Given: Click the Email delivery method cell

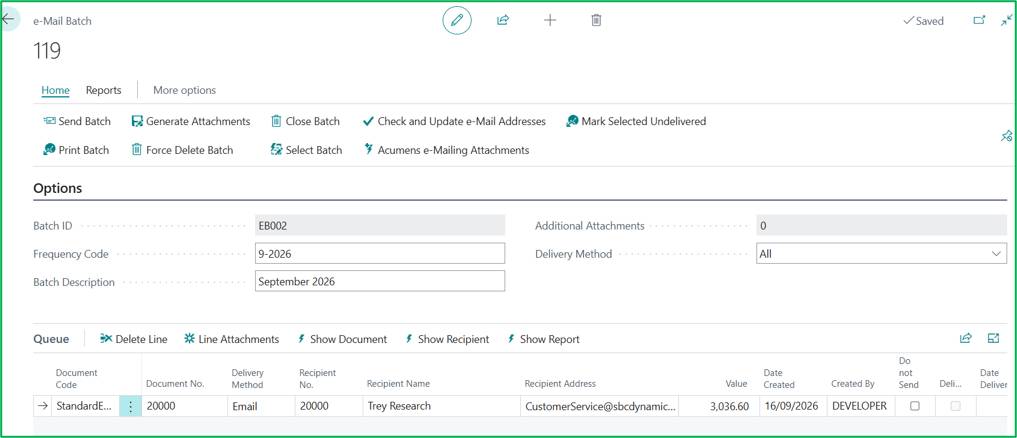Looking at the screenshot, I should click(259, 406).
